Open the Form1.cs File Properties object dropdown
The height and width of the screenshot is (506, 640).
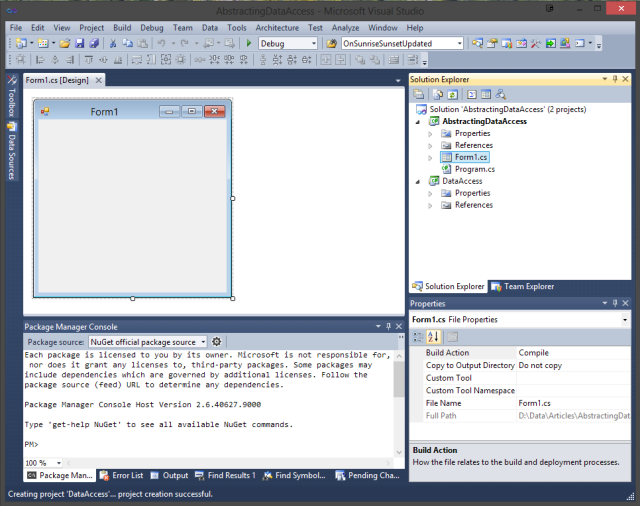point(625,320)
